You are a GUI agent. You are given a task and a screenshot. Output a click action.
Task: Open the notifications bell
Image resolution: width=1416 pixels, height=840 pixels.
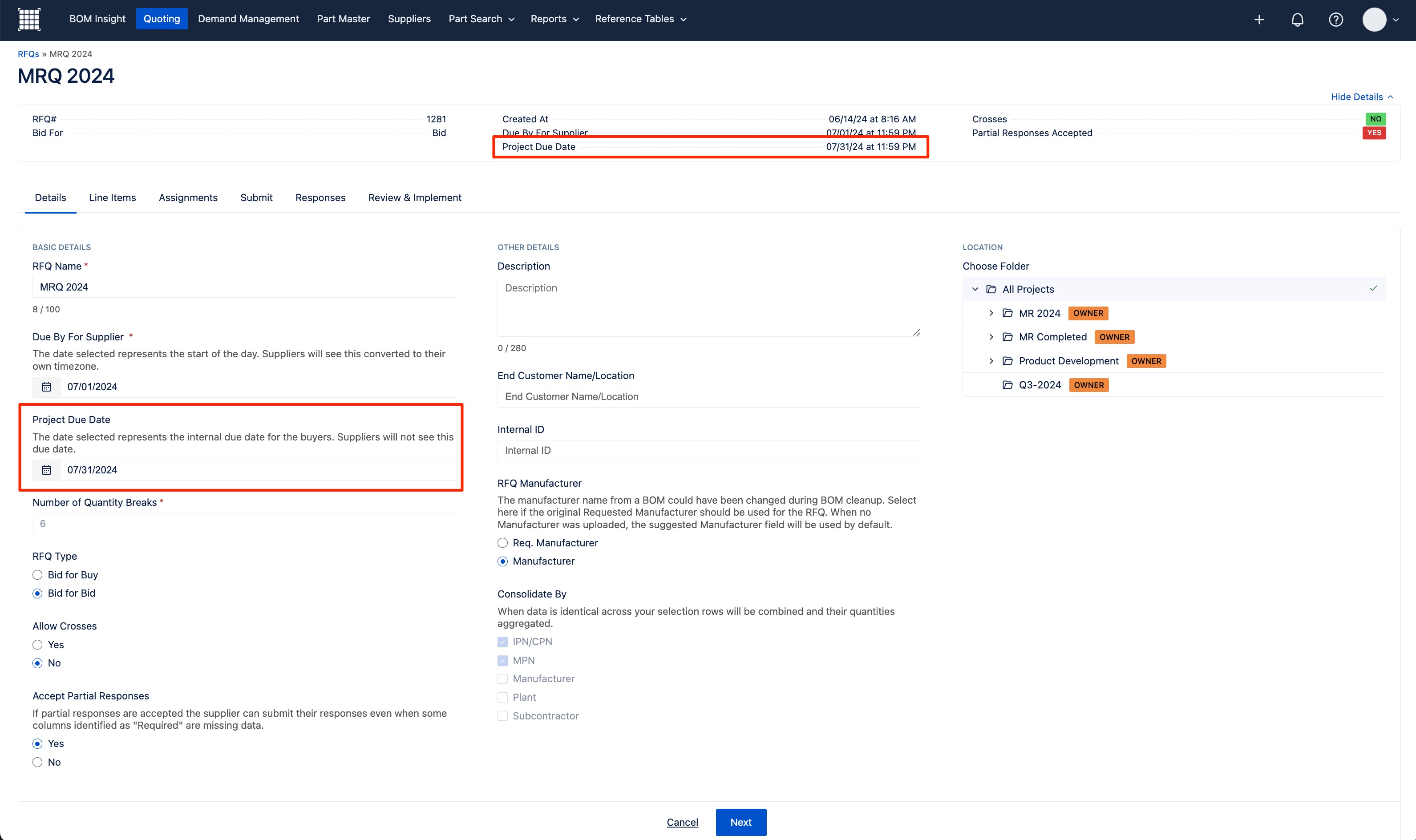click(x=1297, y=20)
